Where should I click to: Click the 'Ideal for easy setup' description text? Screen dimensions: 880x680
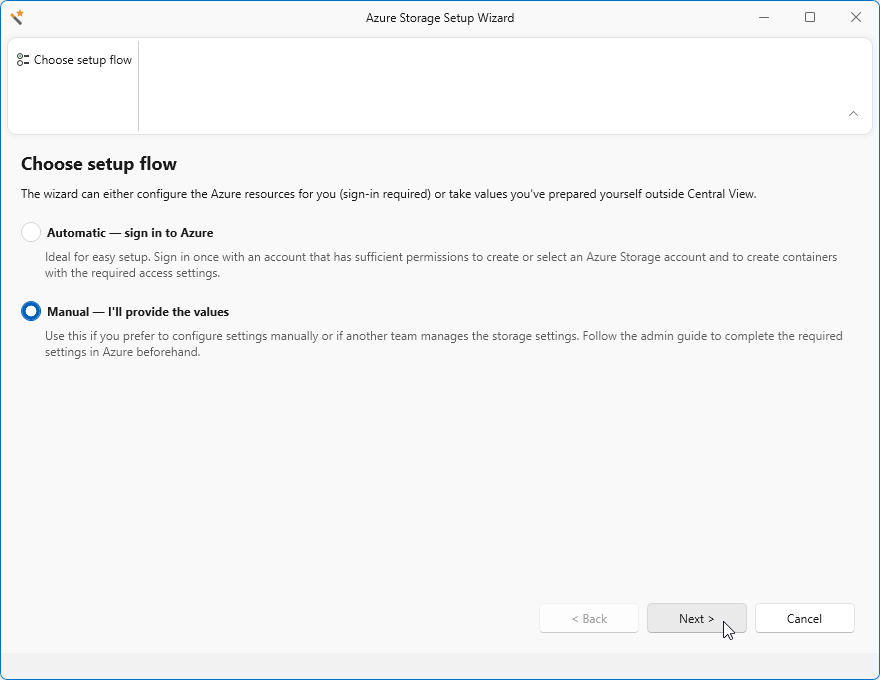tap(441, 265)
